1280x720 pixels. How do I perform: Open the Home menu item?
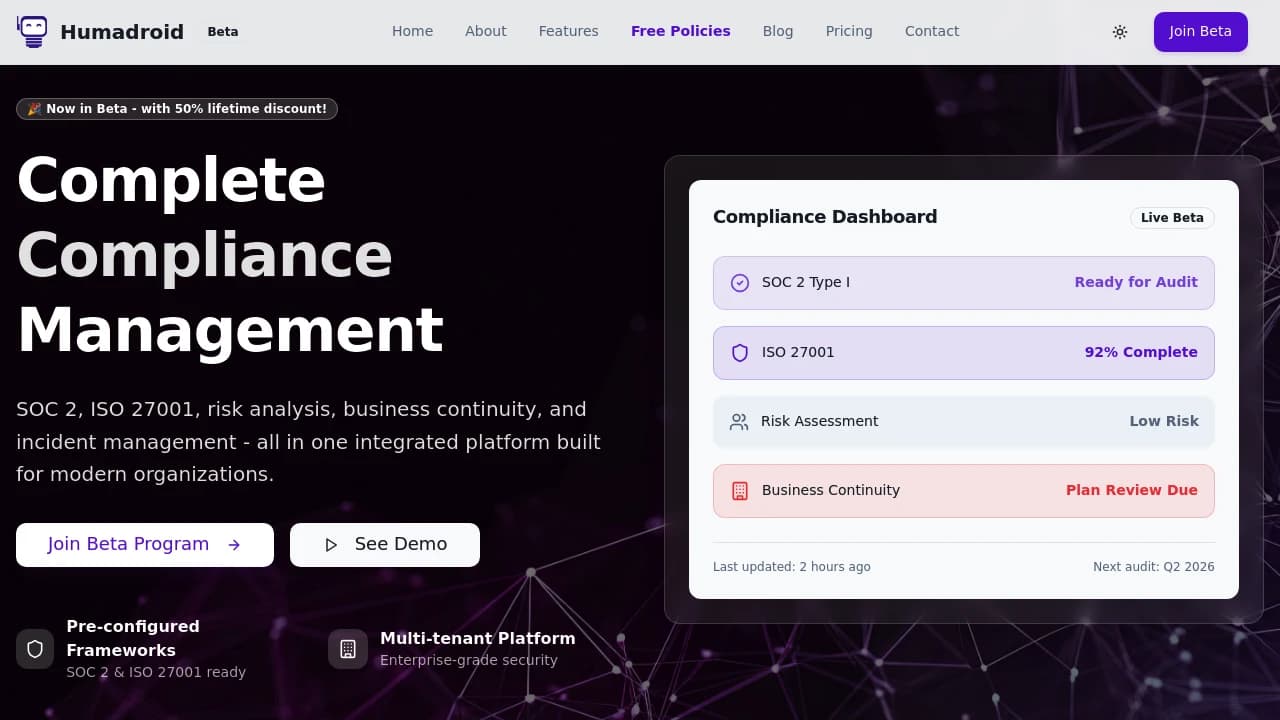pos(412,31)
